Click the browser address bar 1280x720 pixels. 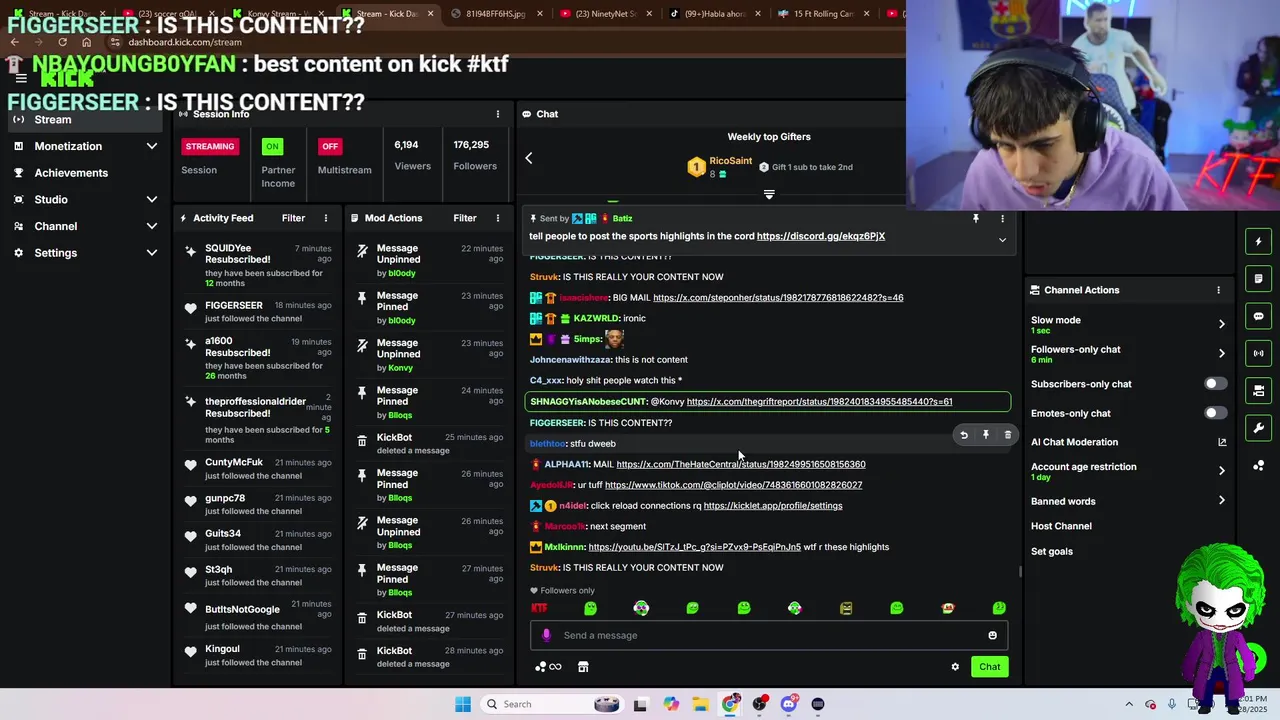pyautogui.click(x=500, y=42)
